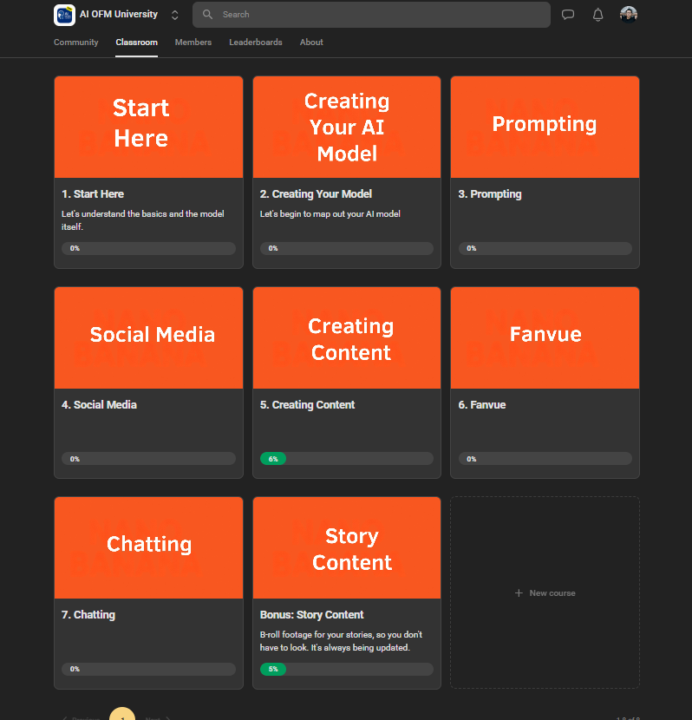Open the chat messages icon

click(x=568, y=15)
